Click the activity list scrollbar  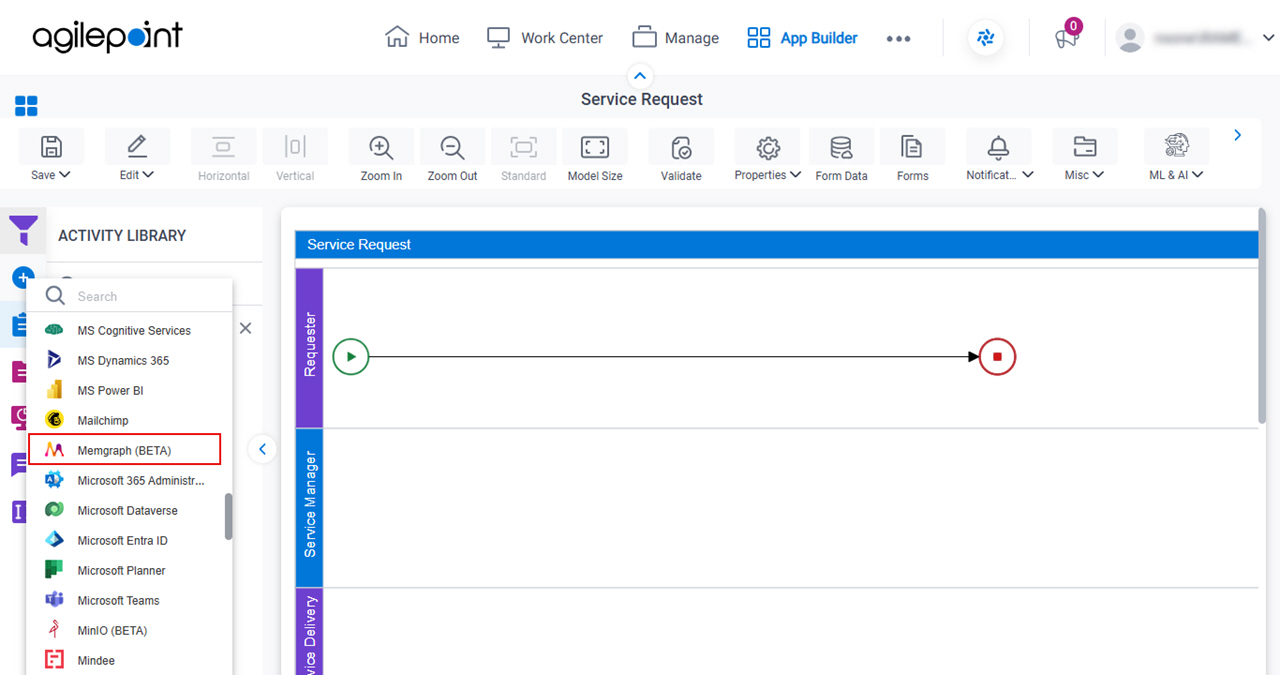(229, 516)
